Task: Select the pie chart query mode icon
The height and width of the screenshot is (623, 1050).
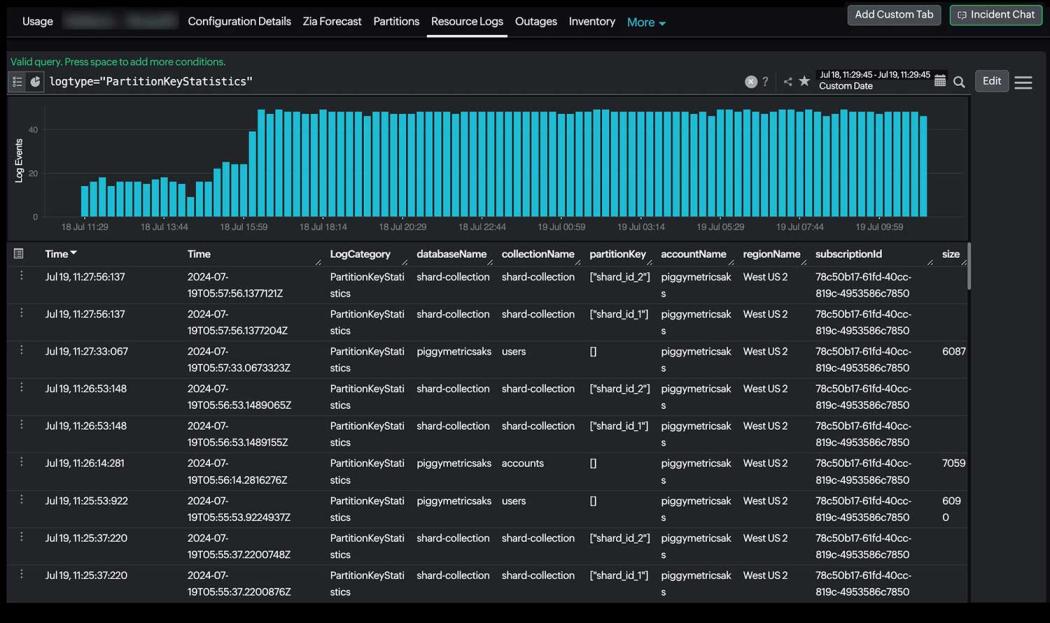Action: click(x=35, y=81)
